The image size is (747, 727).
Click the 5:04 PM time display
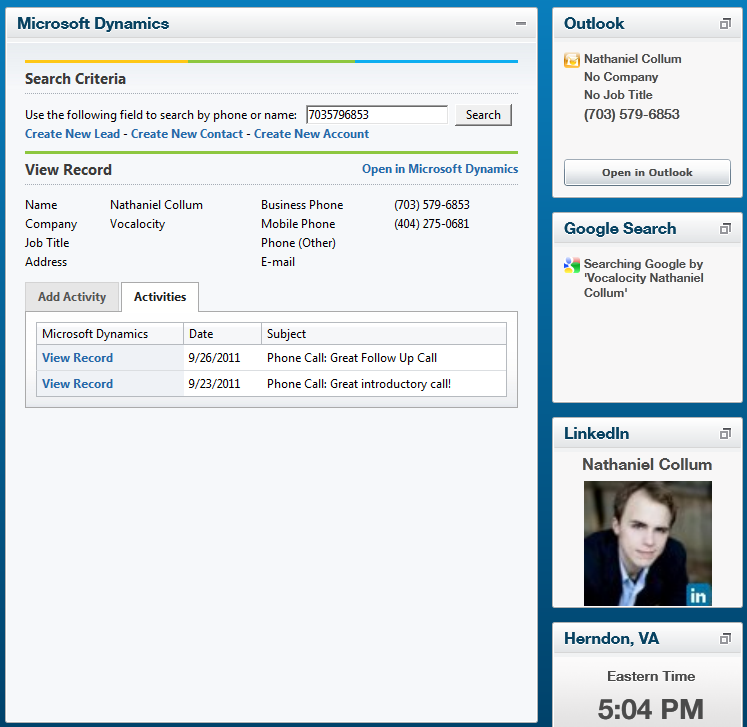pos(650,709)
